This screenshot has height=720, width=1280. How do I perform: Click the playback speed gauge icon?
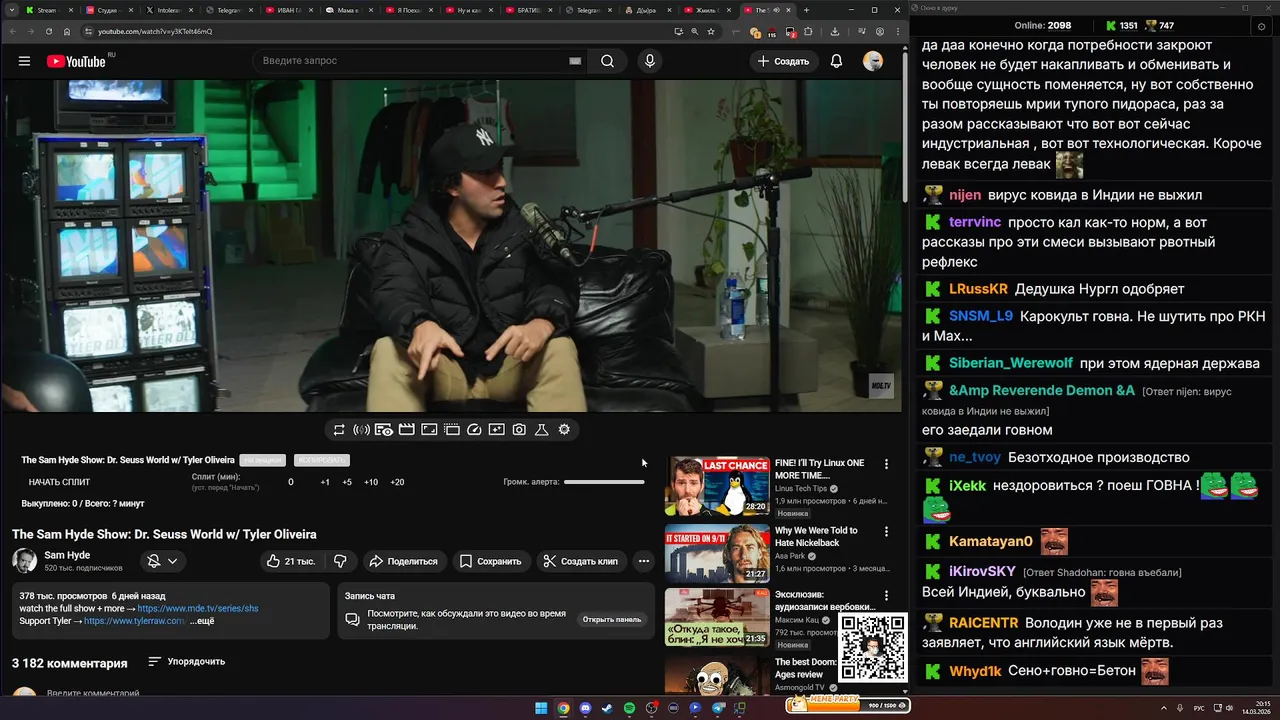tap(474, 429)
